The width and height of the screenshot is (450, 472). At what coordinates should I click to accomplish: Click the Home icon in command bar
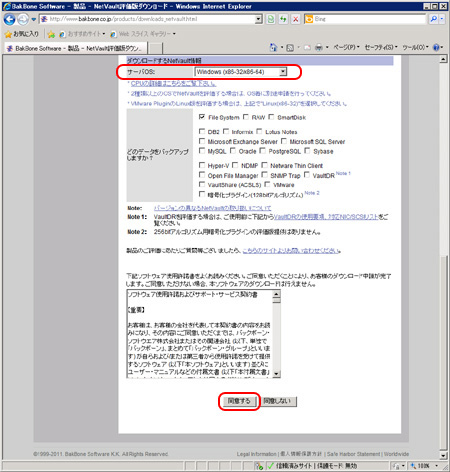coord(273,48)
